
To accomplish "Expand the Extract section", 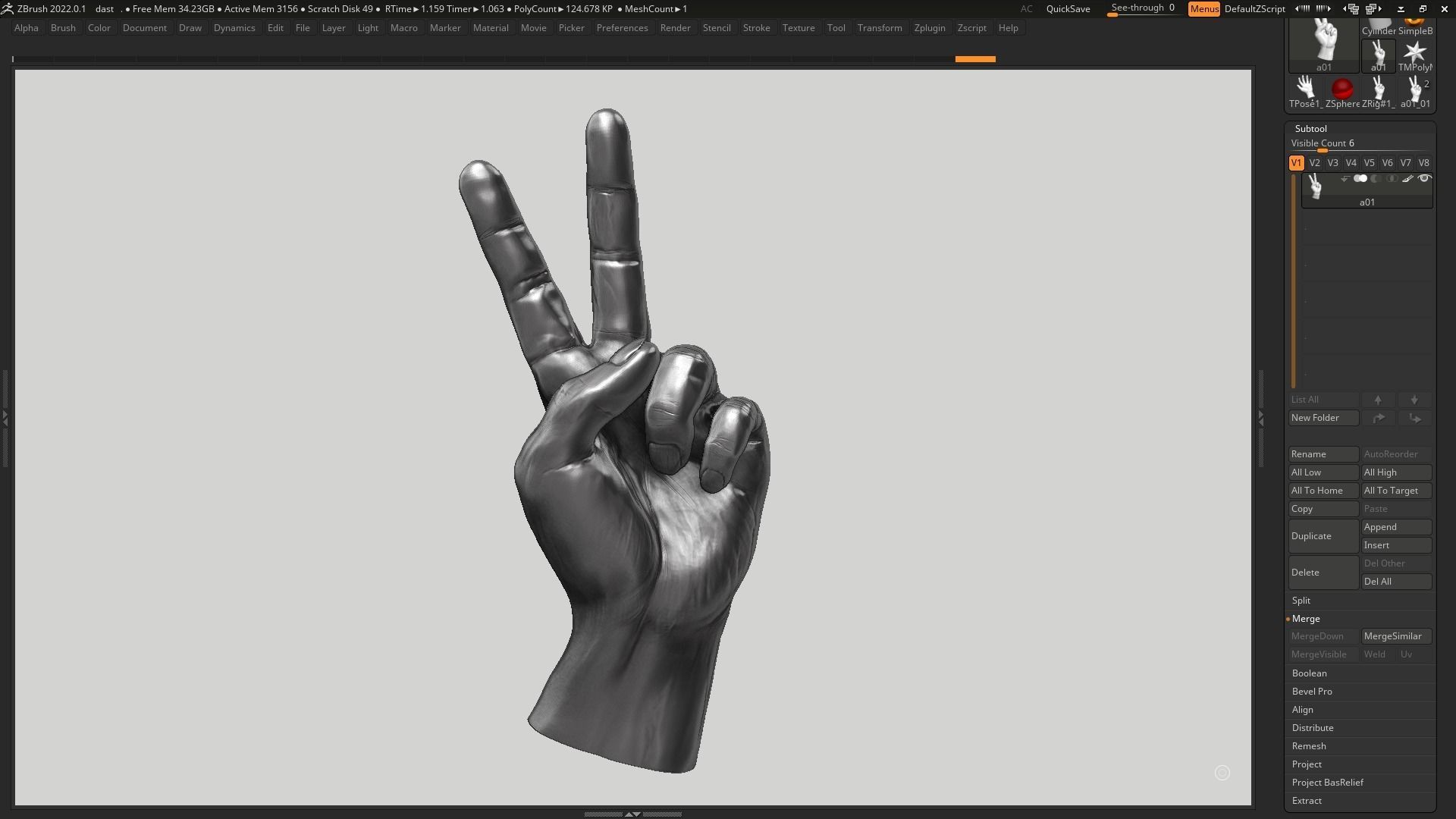I will pos(1307,801).
